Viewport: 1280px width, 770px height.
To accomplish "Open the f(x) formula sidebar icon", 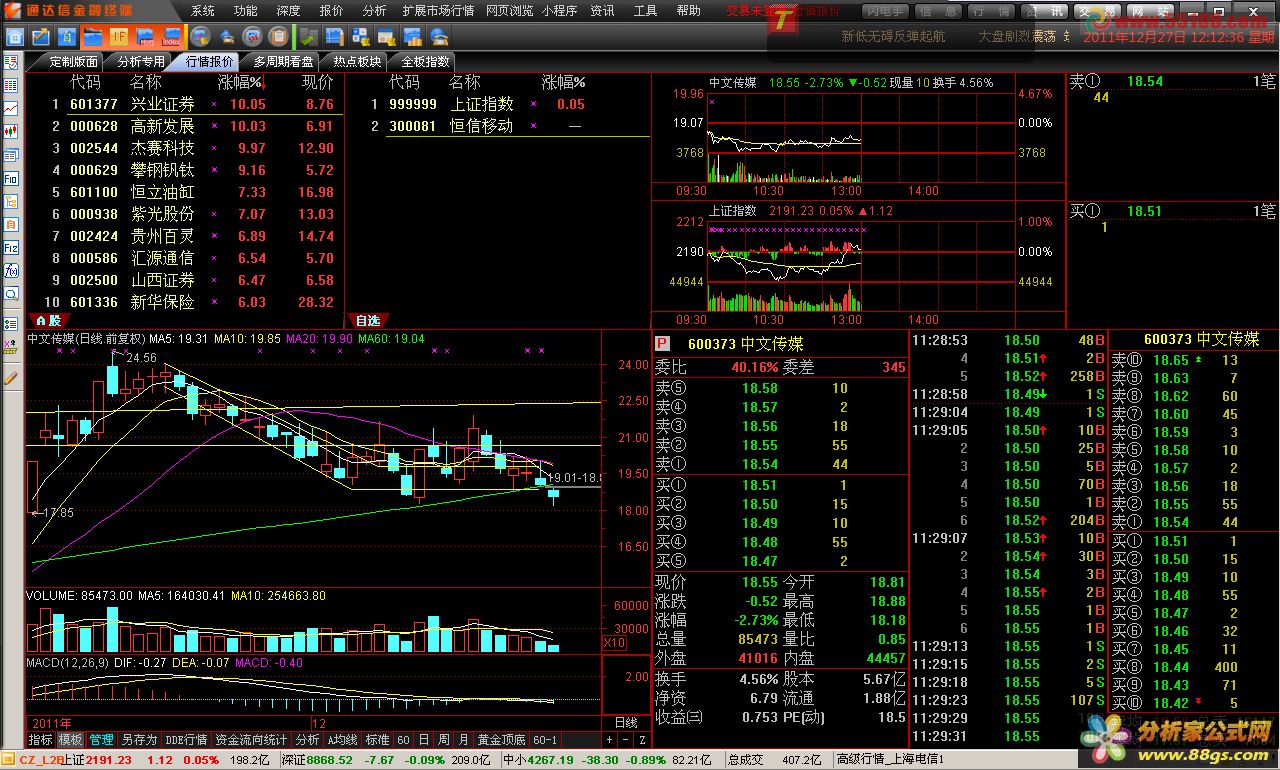I will coord(11,270).
